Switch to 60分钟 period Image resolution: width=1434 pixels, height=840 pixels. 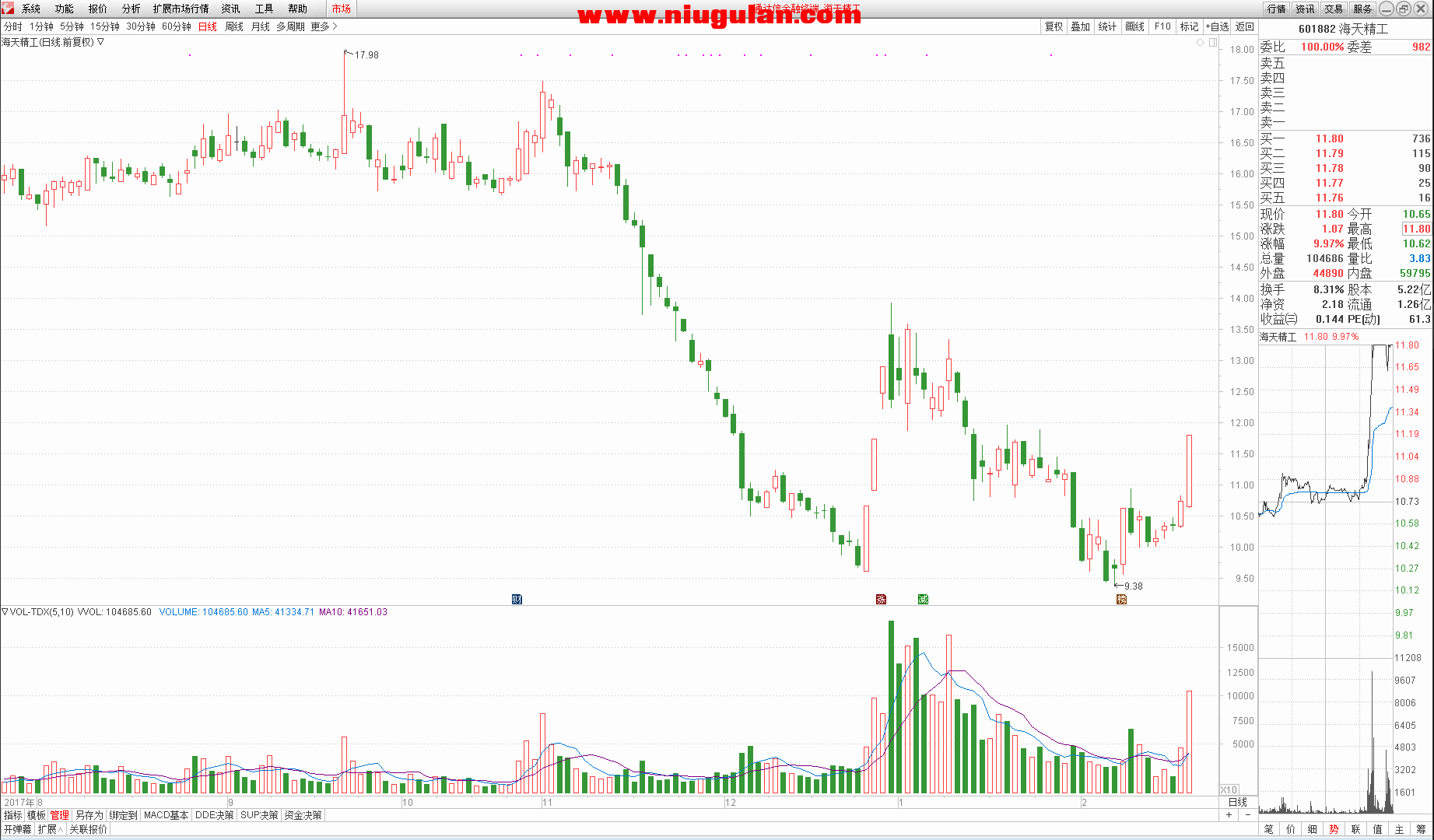coord(177,26)
